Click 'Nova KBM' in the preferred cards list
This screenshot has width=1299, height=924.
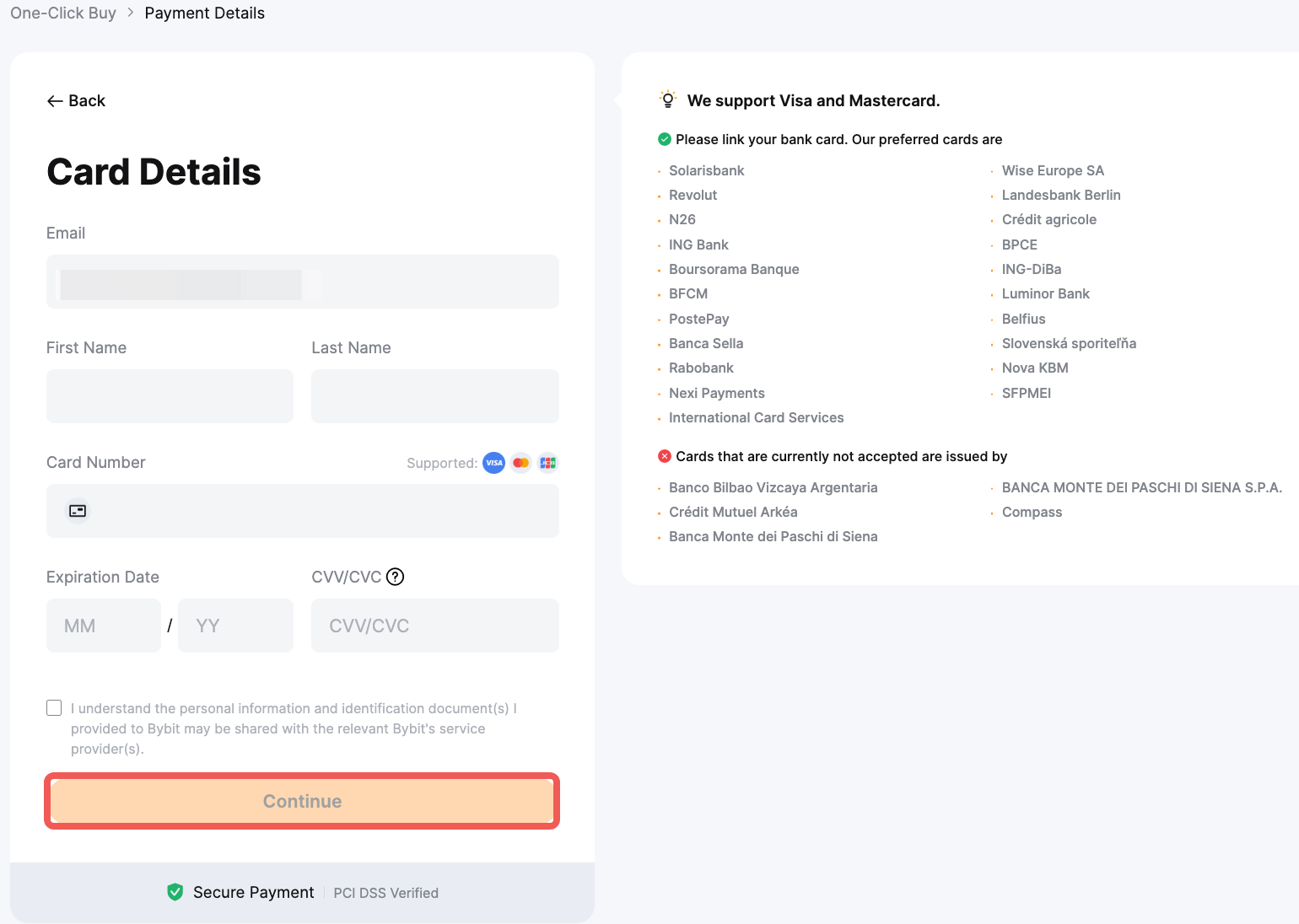(x=1035, y=368)
